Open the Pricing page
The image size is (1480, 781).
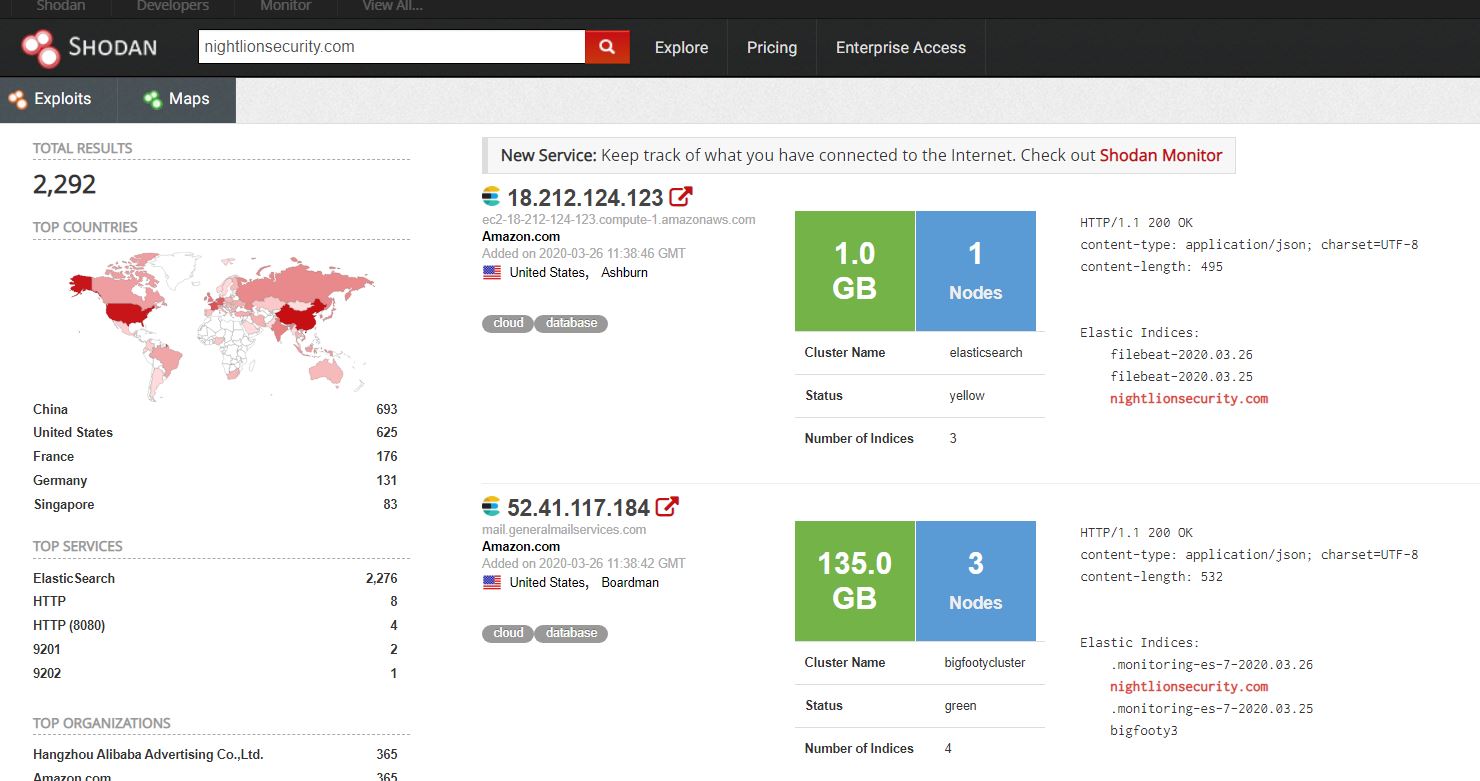coord(772,47)
